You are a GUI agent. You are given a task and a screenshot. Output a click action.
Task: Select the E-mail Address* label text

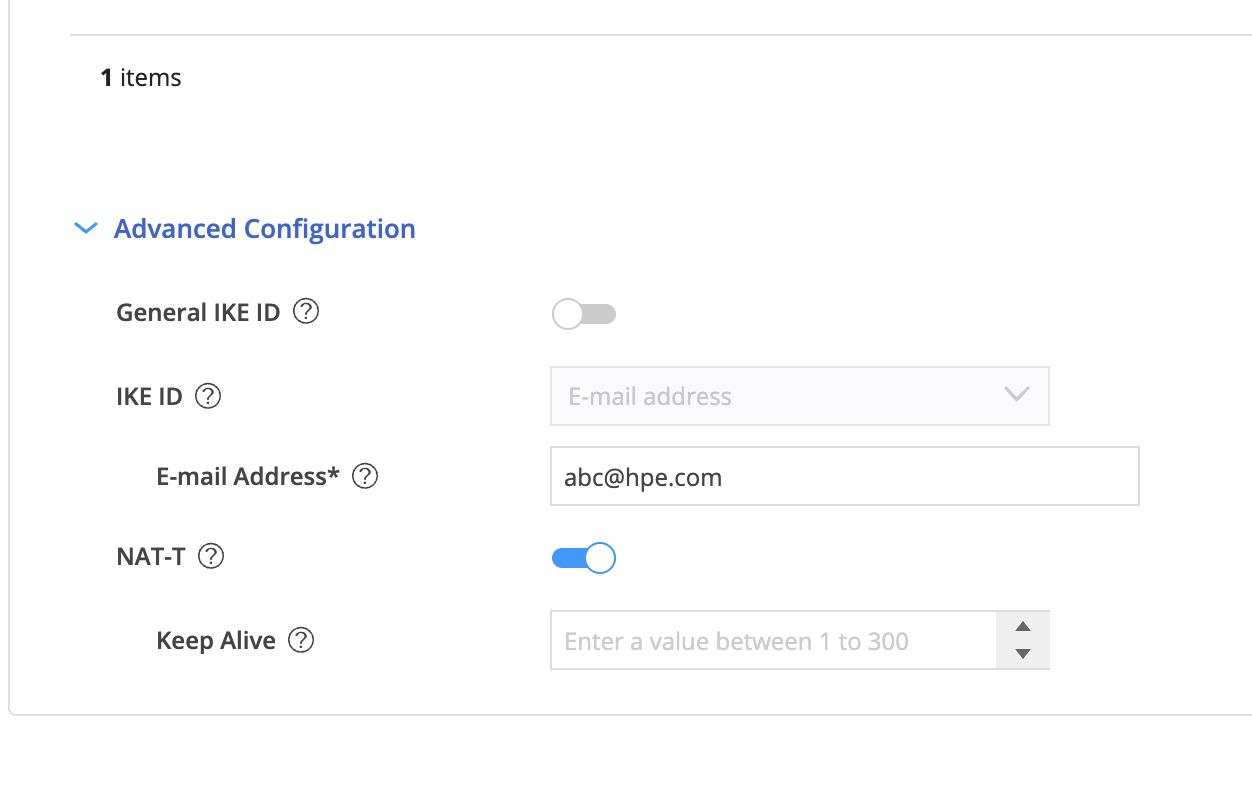pos(249,476)
